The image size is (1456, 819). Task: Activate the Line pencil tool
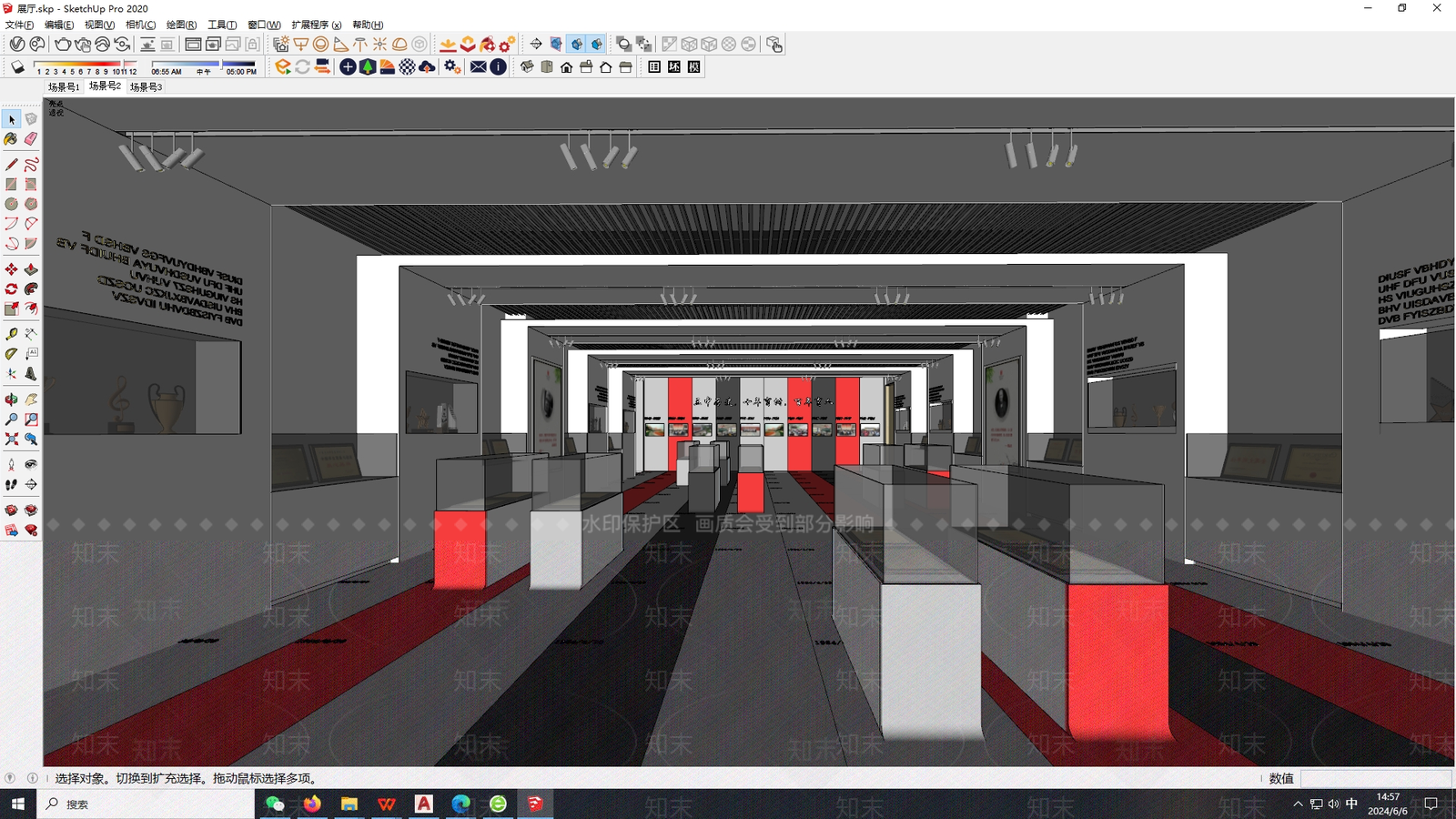[11, 165]
